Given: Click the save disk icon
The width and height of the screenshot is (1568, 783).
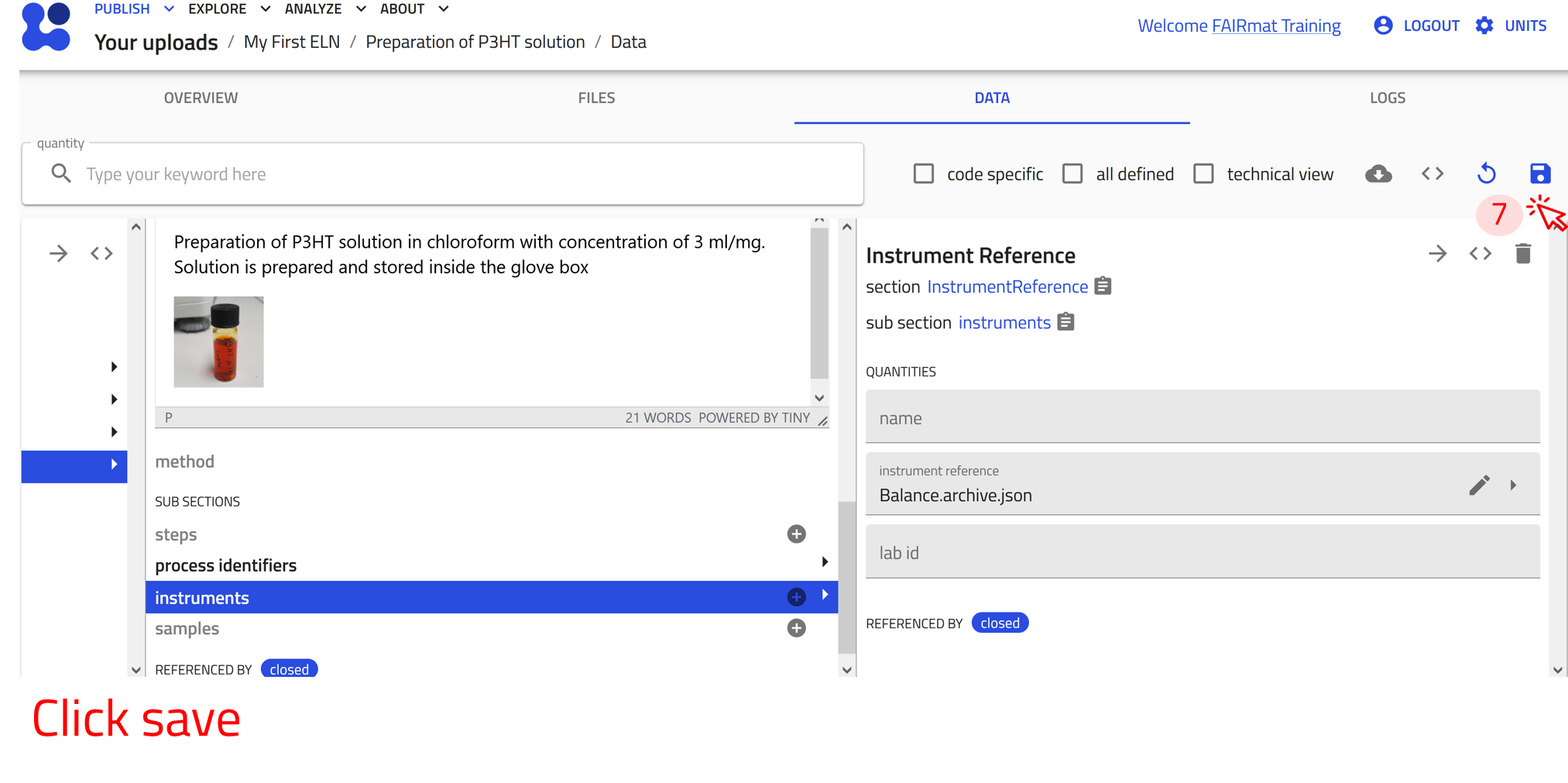Looking at the screenshot, I should click(1539, 173).
